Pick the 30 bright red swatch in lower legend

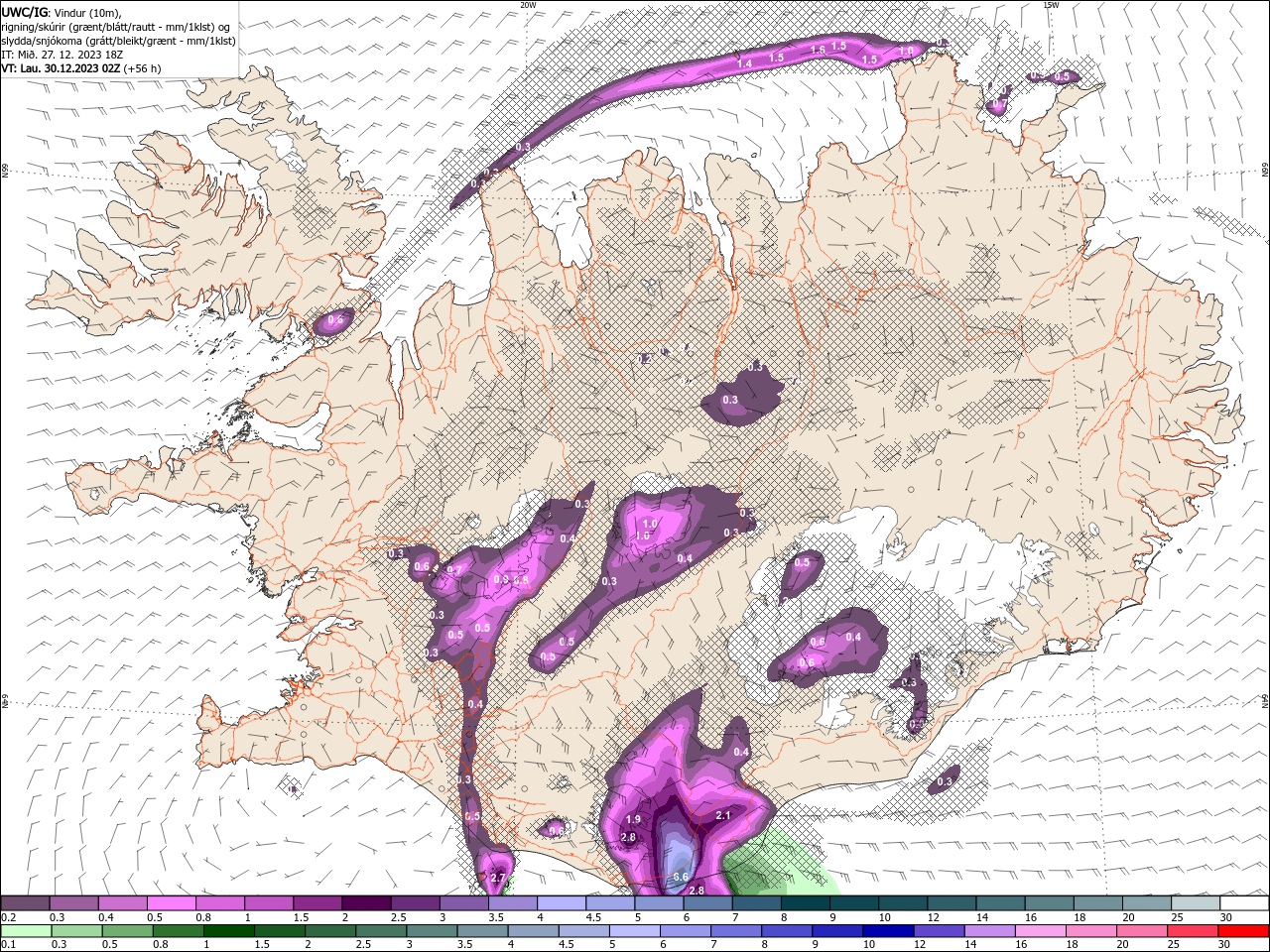tap(1244, 931)
